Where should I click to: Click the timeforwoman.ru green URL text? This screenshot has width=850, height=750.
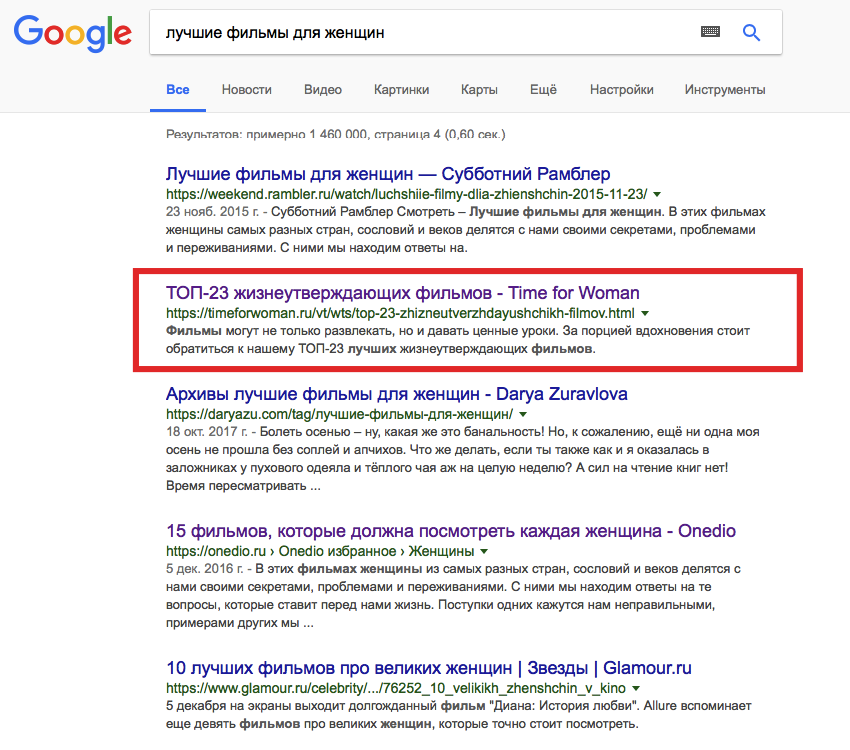(400, 313)
